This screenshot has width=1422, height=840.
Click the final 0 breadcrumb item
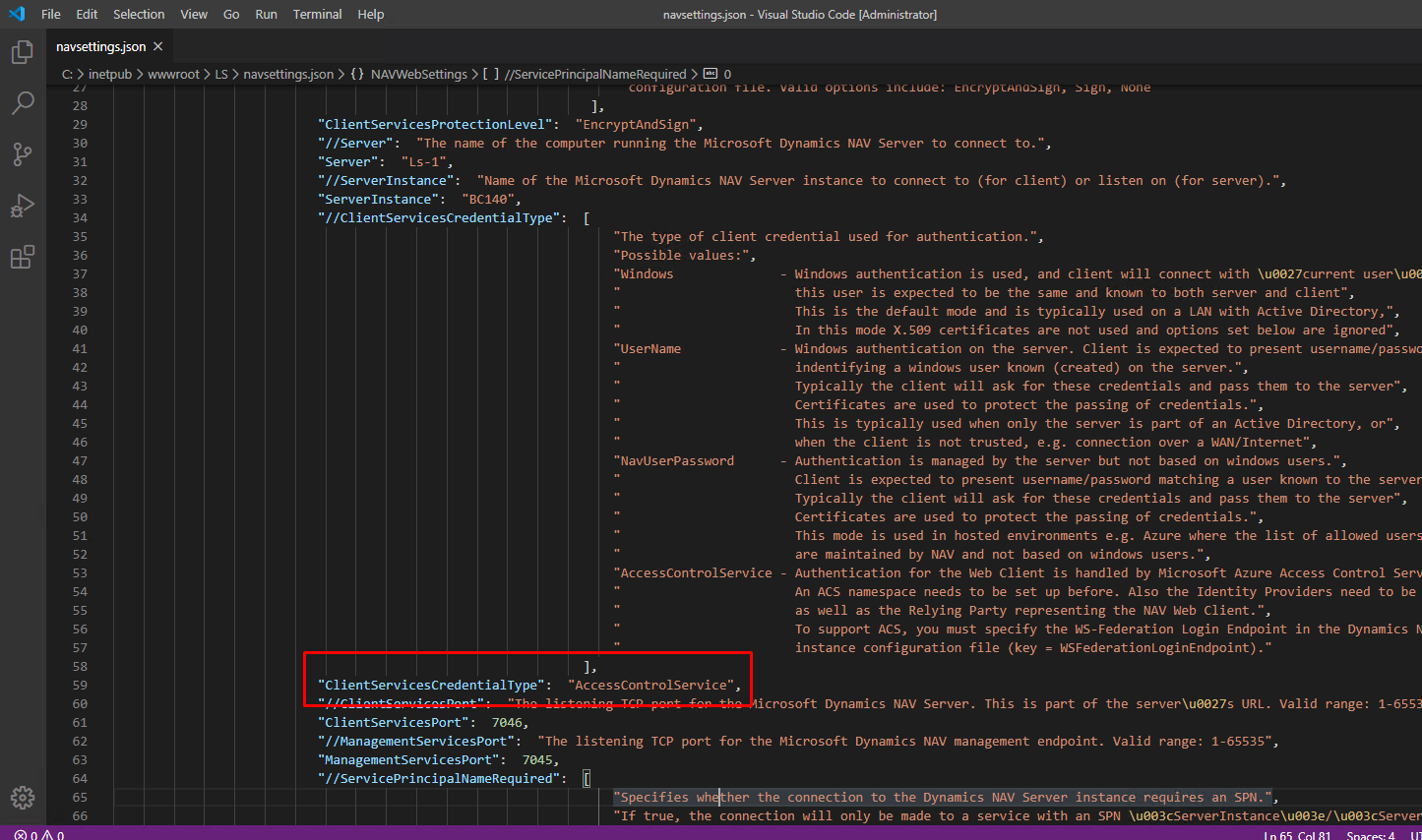pos(727,74)
